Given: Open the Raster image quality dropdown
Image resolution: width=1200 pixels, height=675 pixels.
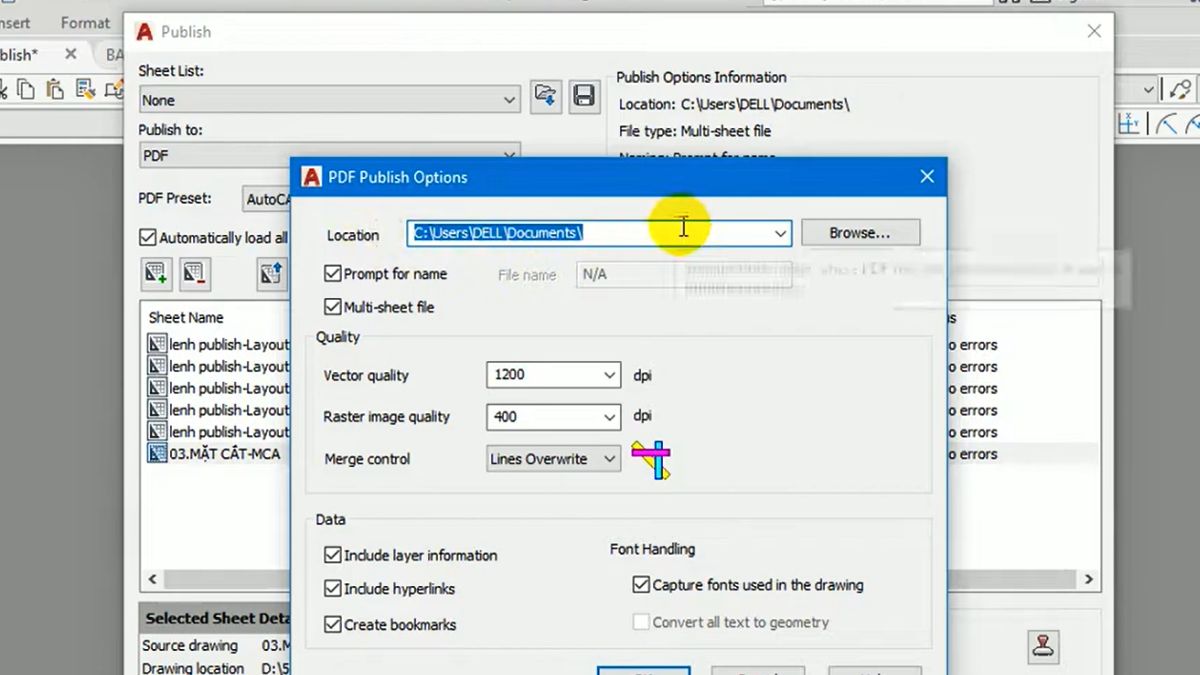Looking at the screenshot, I should 610,417.
